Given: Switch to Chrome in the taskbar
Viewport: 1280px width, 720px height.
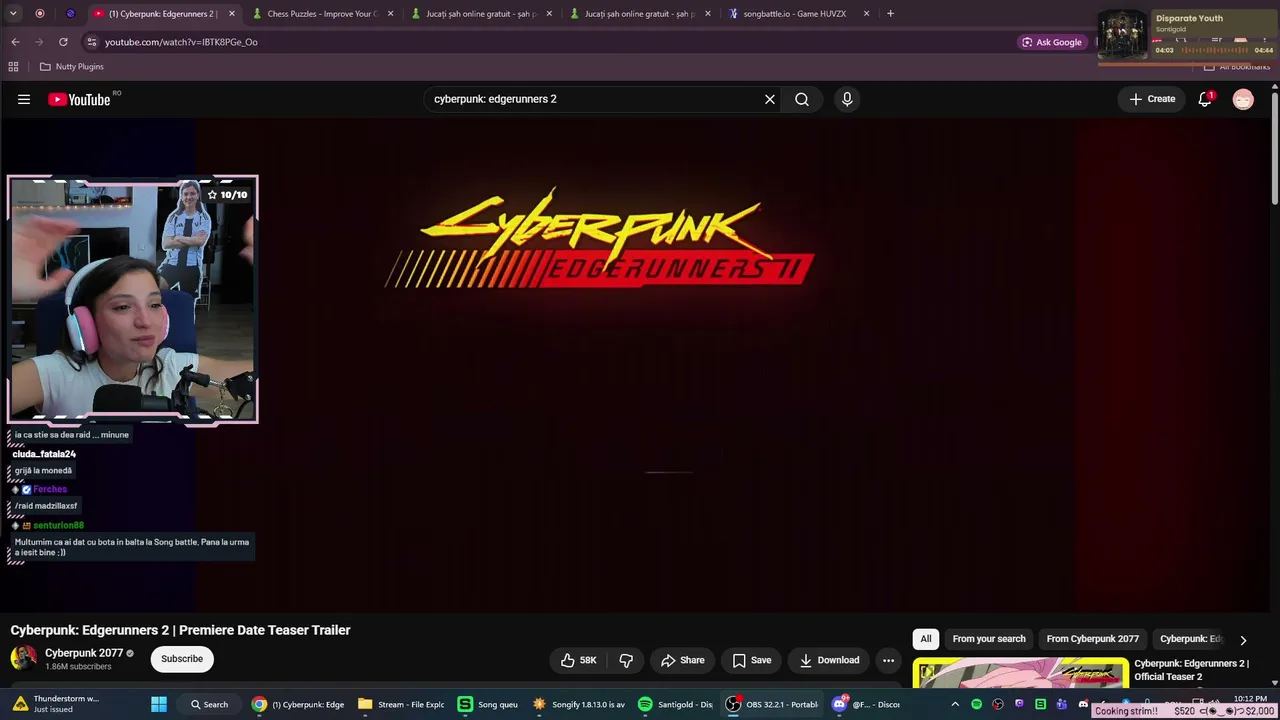Looking at the screenshot, I should 298,704.
